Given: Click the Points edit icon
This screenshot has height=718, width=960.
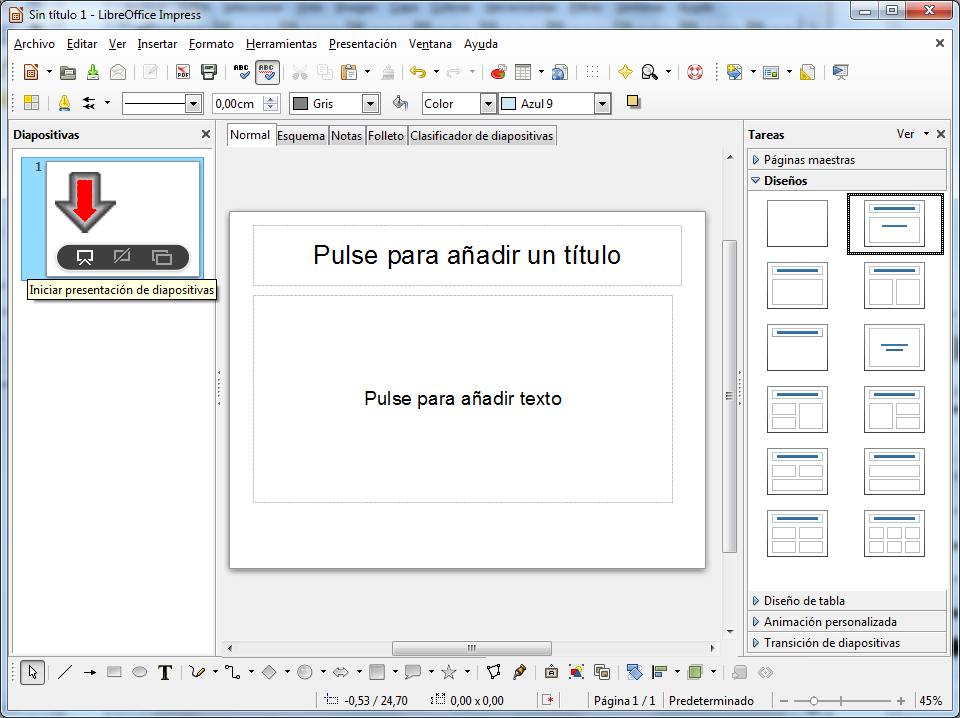Looking at the screenshot, I should (x=493, y=672).
